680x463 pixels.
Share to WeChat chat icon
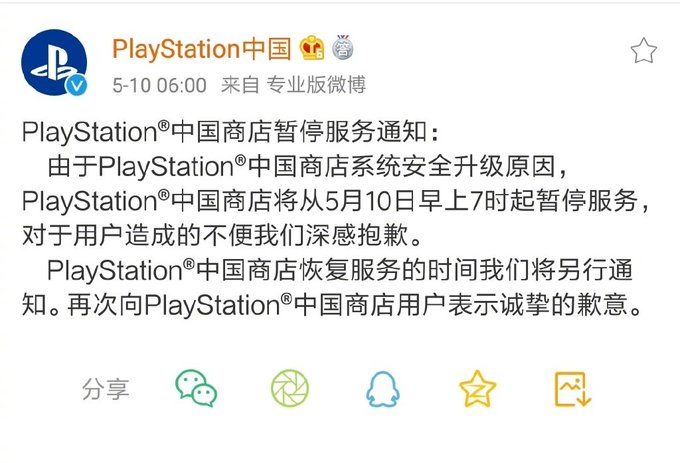196,388
